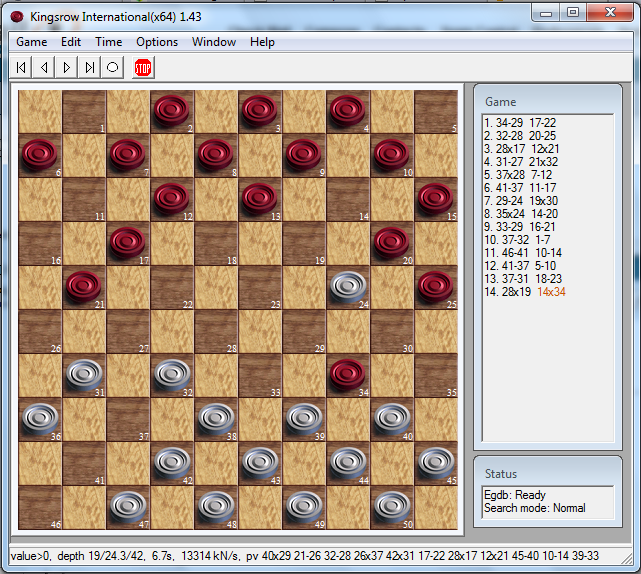641x574 pixels.
Task: Select the white piece on square 43
Action: (x=260, y=462)
